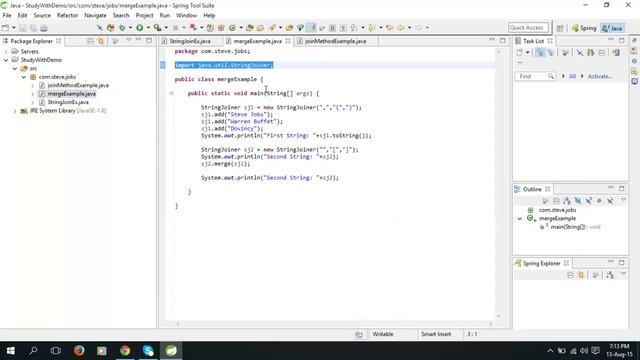Click Last Edit Location arrow icon
The width and height of the screenshot is (640, 360).
[389, 28]
